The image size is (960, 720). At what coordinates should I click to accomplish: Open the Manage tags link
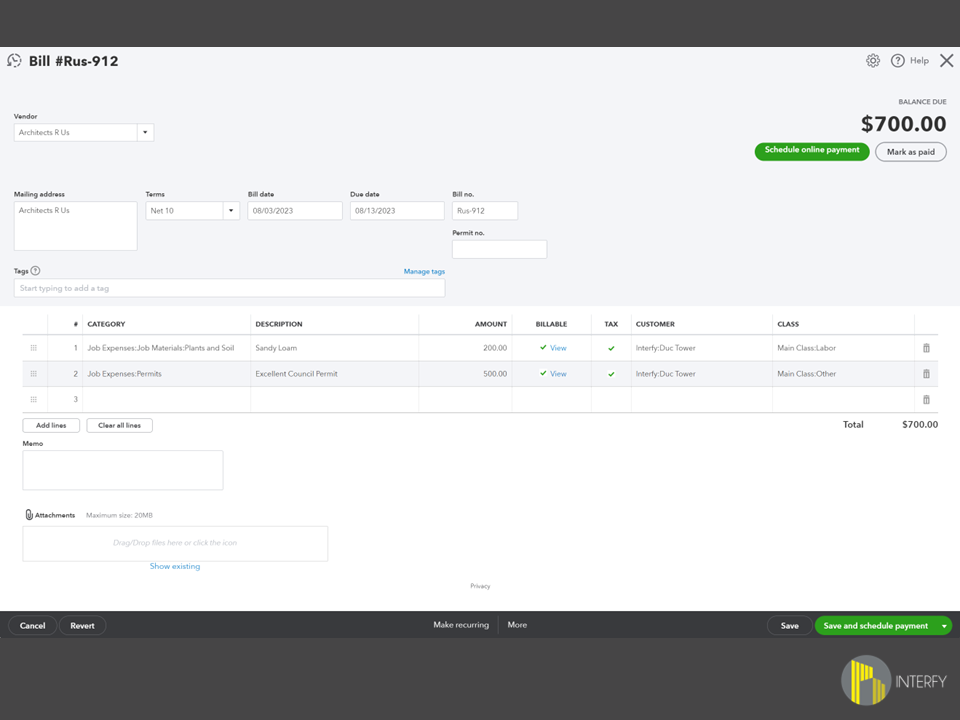coord(424,271)
